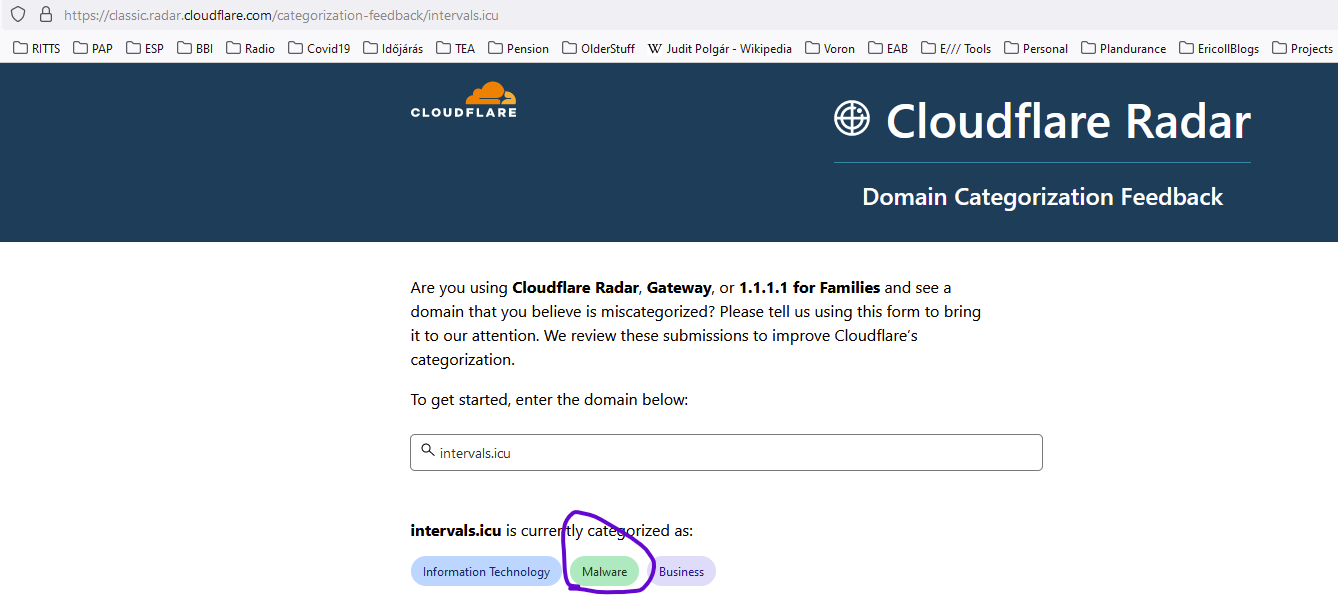Click the Wikipedia W icon on the bookmarks bar
Viewport: 1338px width, 604px height.
654,47
